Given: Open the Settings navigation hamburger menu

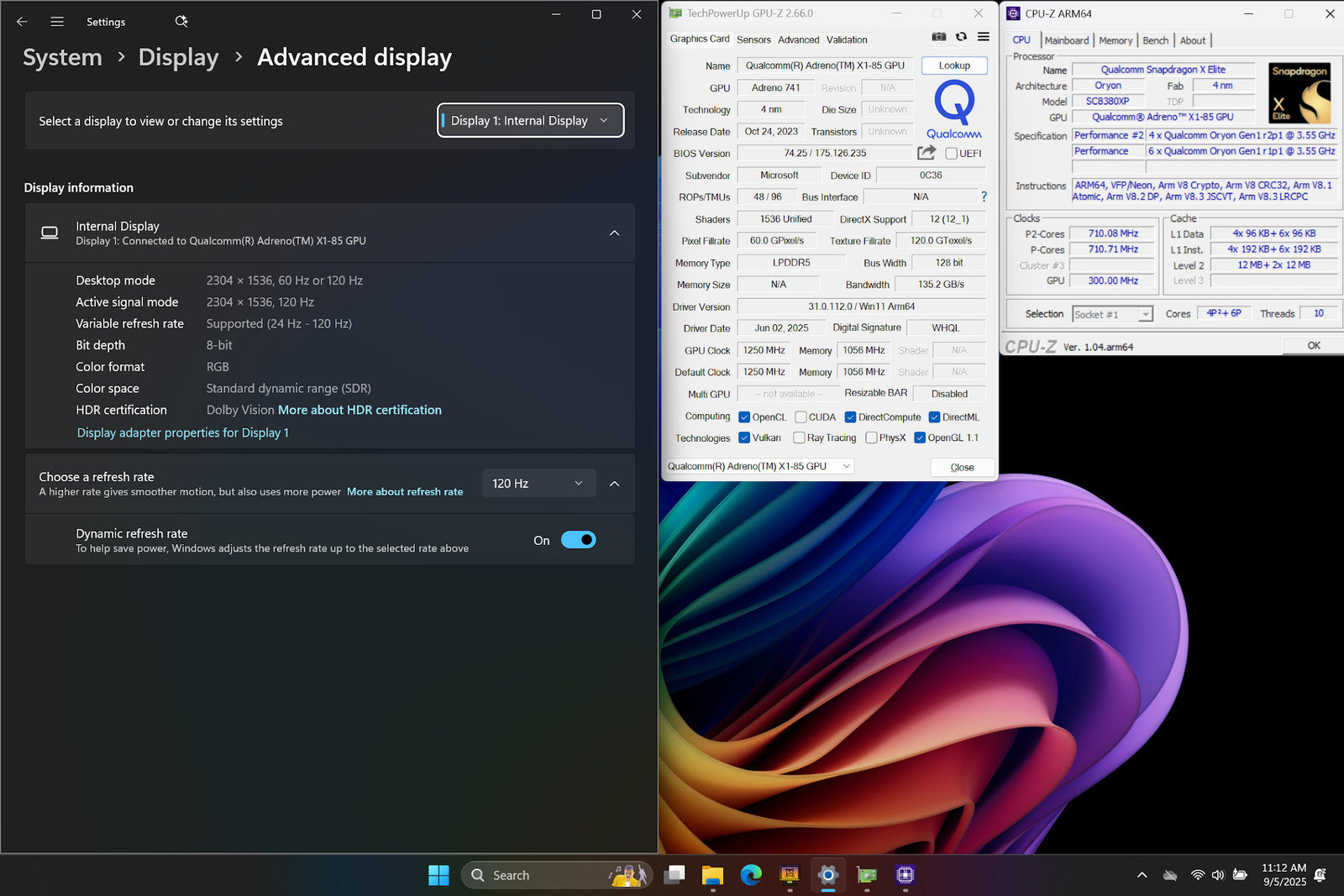Looking at the screenshot, I should [57, 22].
